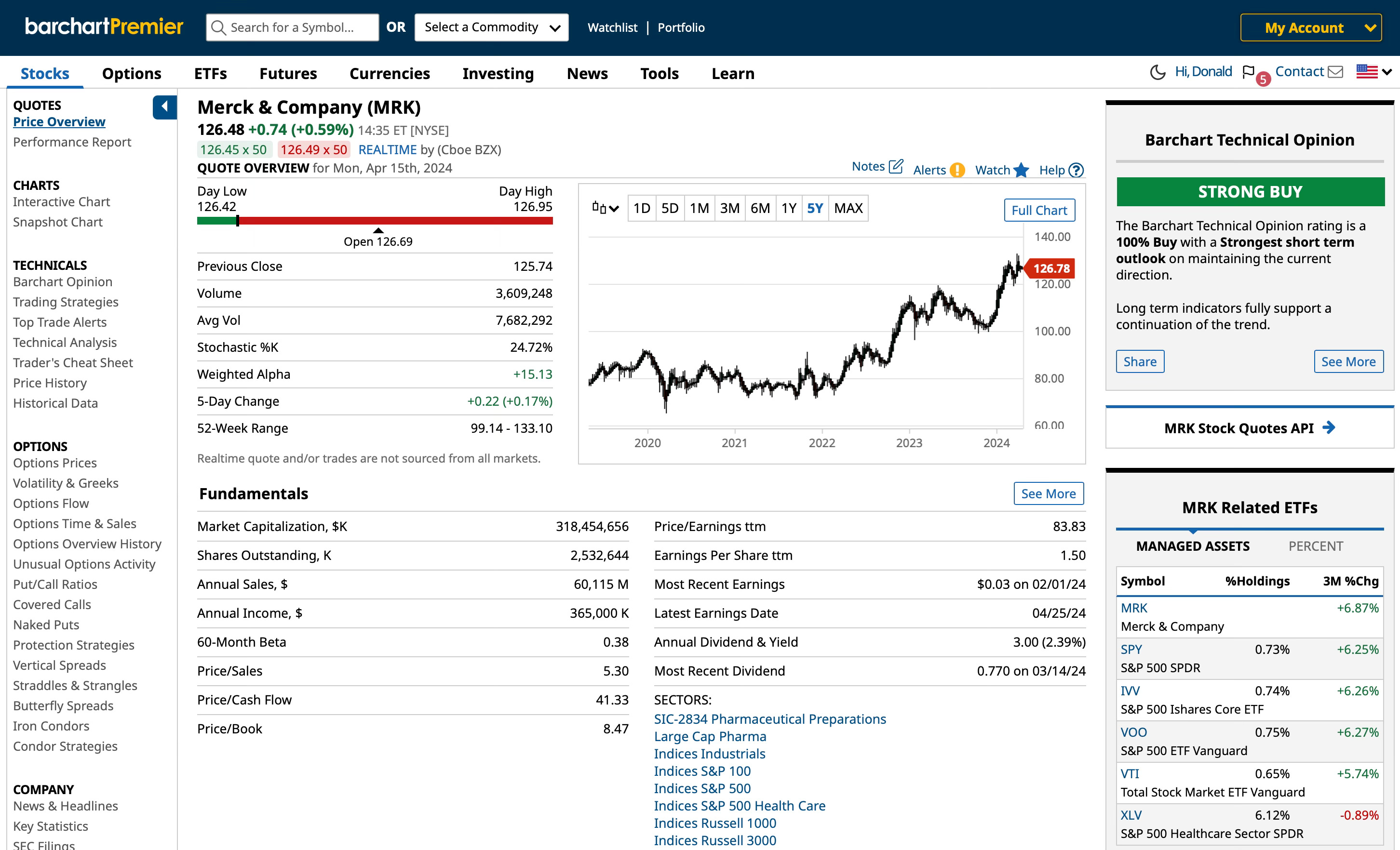The width and height of the screenshot is (1400, 850).
Task: Select the 5Y chart period
Action: [x=815, y=208]
